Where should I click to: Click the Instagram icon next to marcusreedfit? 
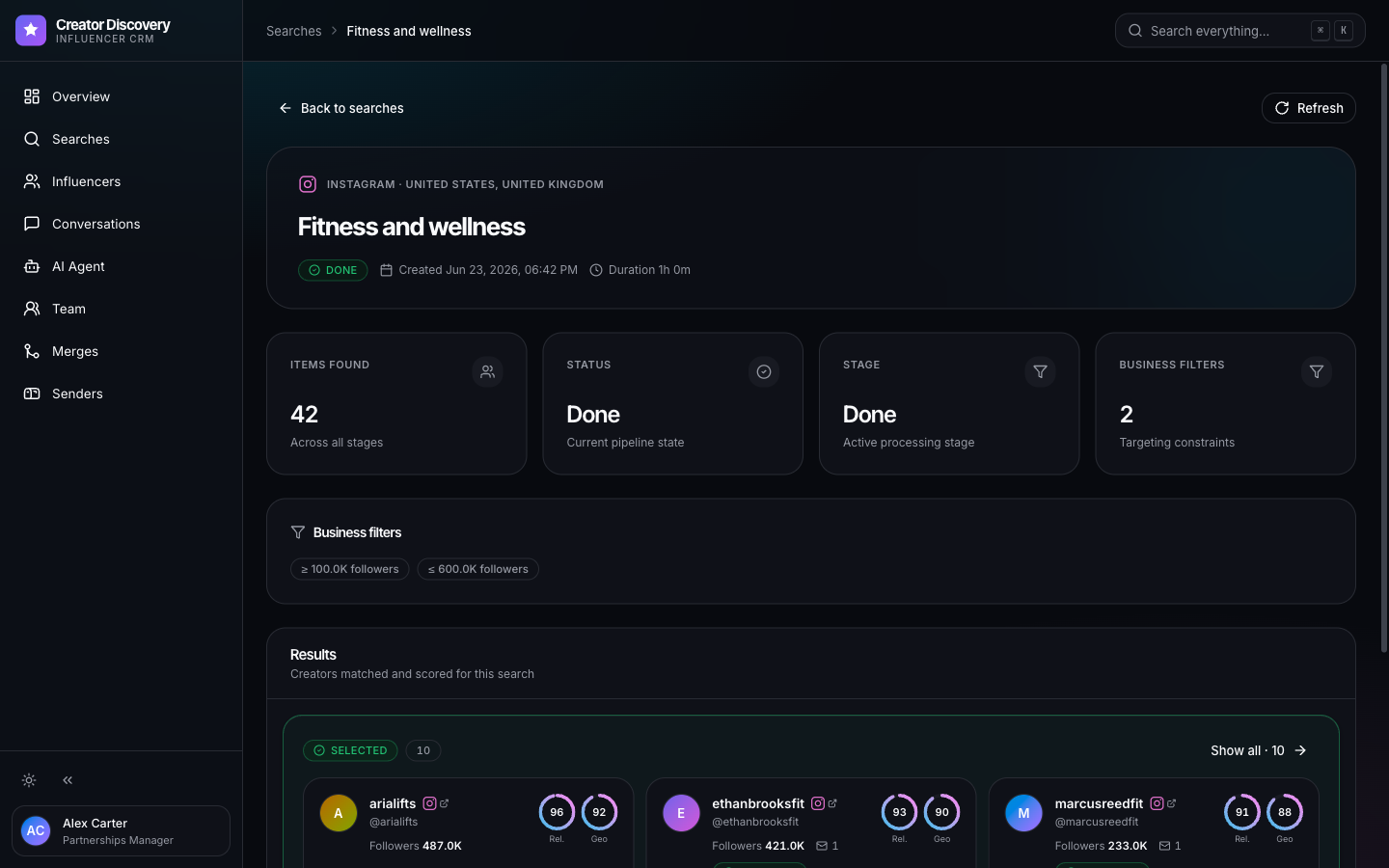[x=1157, y=803]
